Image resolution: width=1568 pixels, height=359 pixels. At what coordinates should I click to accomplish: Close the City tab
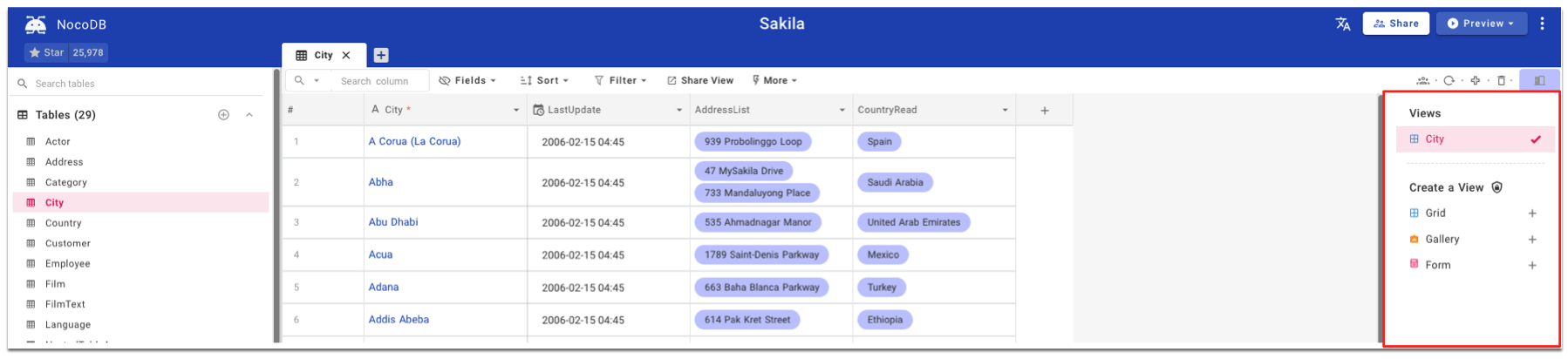tap(346, 55)
